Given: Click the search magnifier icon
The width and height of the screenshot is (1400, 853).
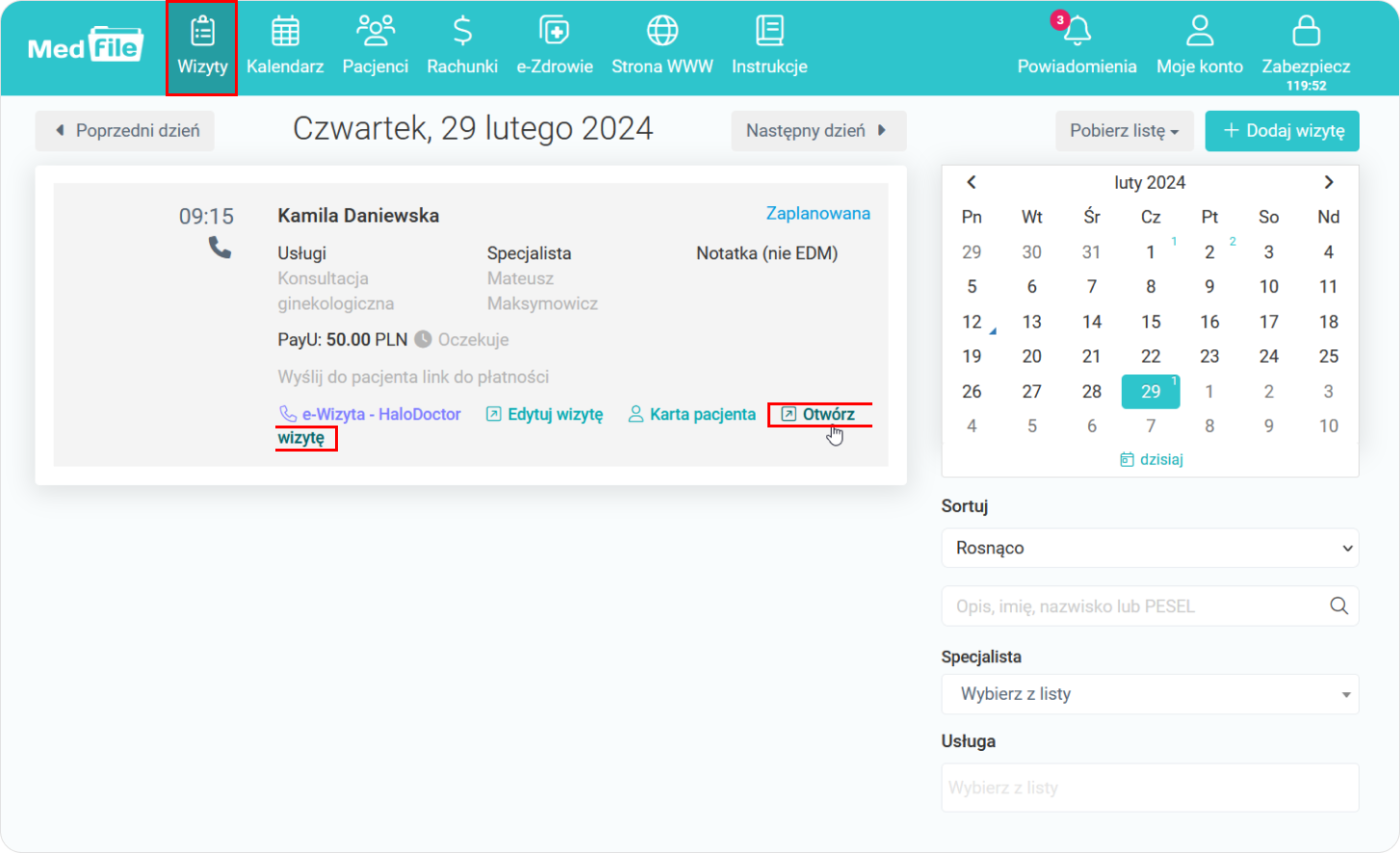Looking at the screenshot, I should click(1338, 606).
